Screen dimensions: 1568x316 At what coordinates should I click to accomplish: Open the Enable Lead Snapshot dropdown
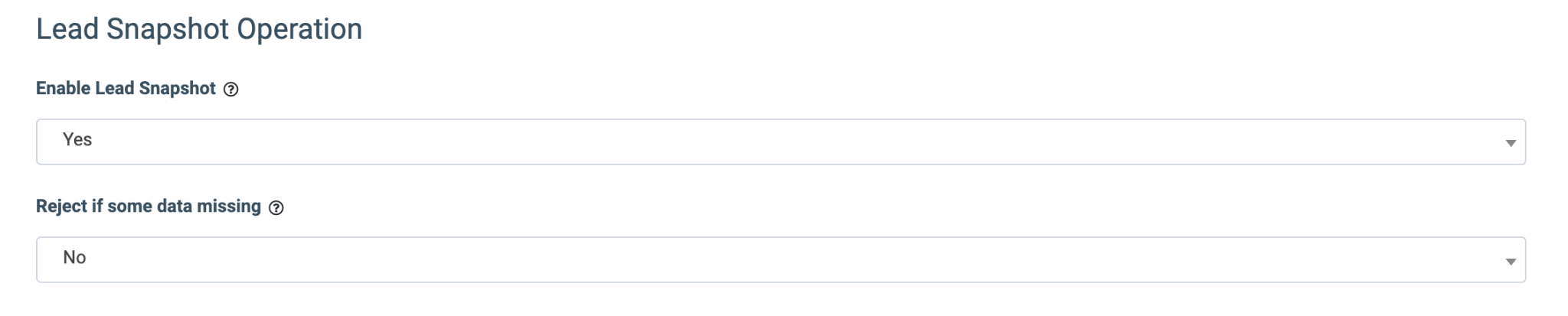click(x=780, y=142)
